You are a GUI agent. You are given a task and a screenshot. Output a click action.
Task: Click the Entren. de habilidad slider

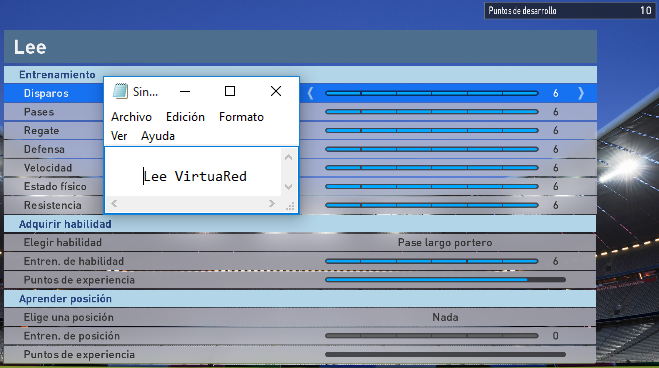(432, 261)
